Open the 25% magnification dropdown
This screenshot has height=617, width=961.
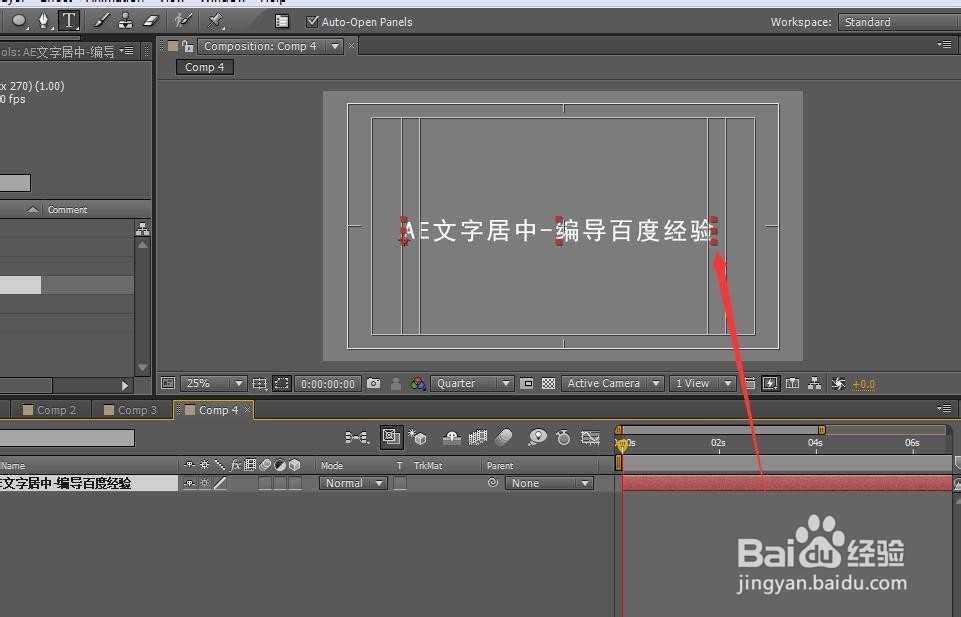[x=213, y=384]
